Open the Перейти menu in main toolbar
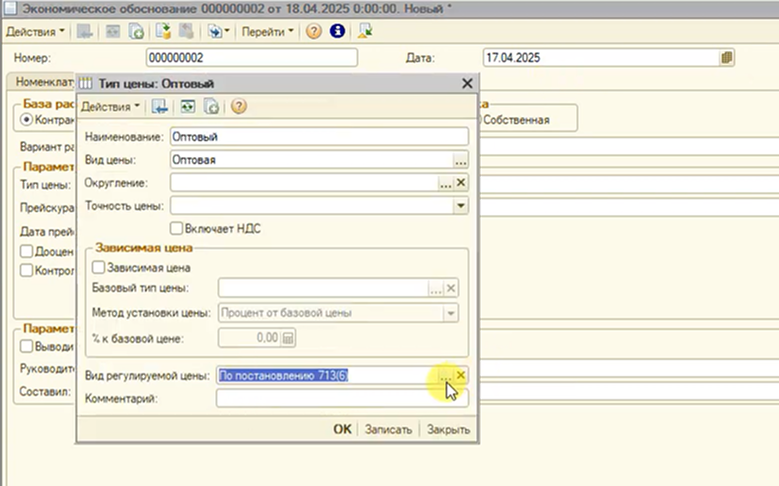The image size is (779, 486). (267, 32)
